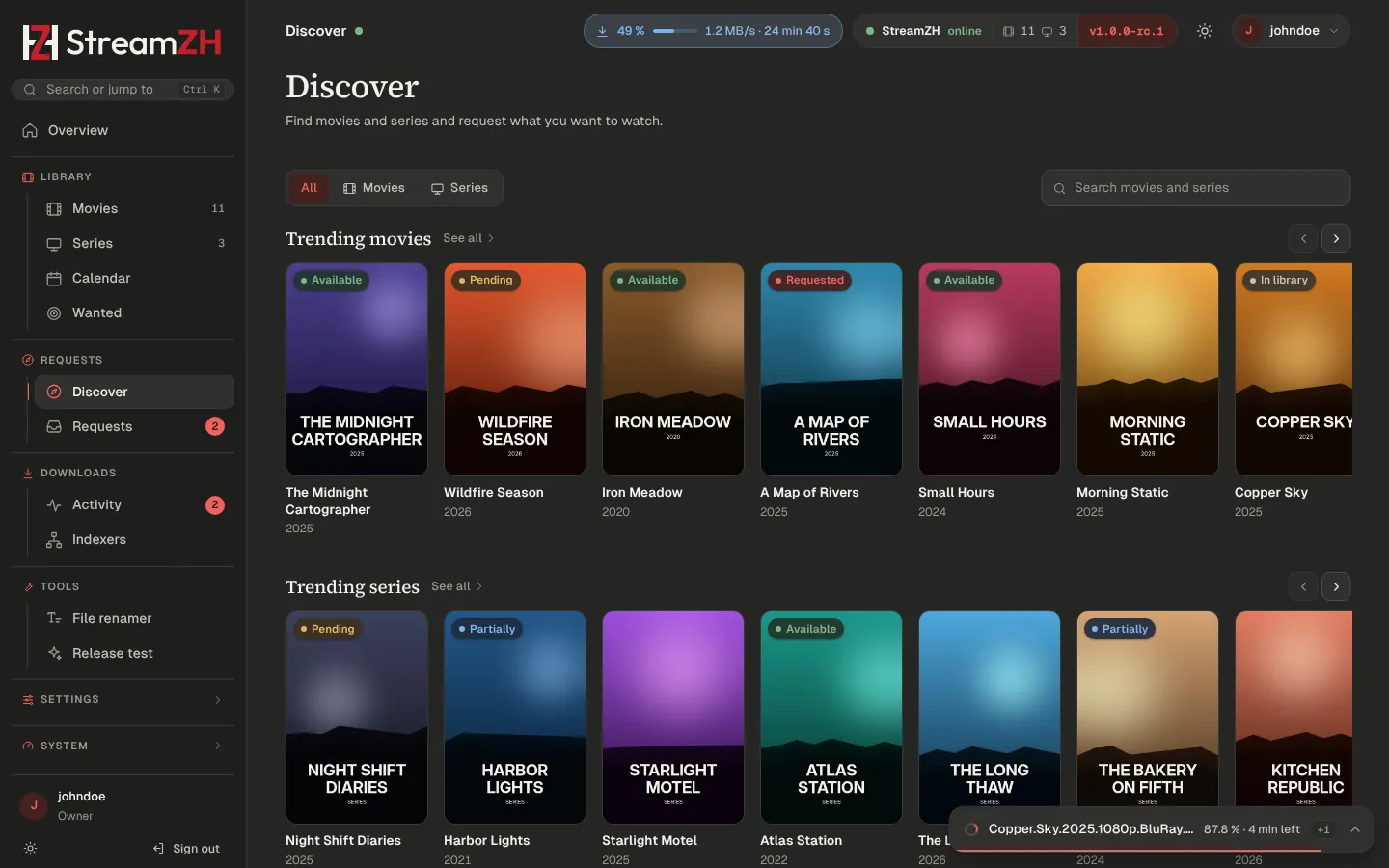1389x868 pixels.
Task: Open the Search or jump to box
Action: [123, 90]
